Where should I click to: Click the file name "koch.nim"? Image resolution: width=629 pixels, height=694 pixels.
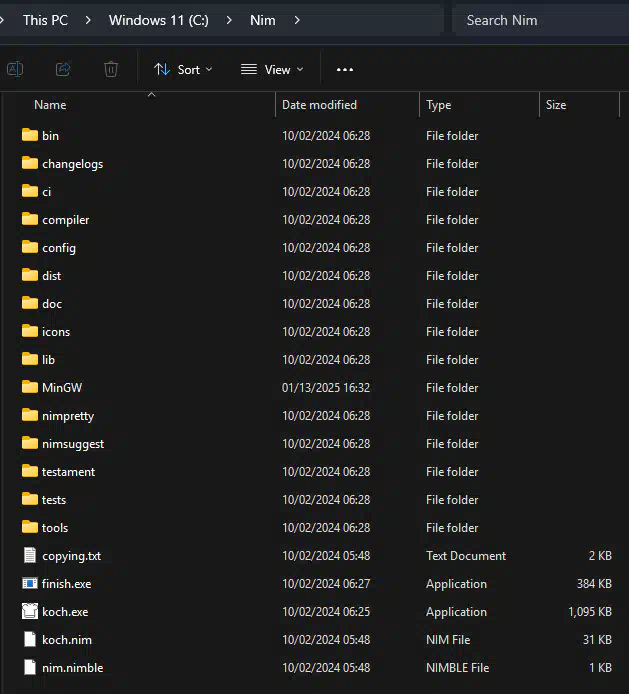click(67, 640)
